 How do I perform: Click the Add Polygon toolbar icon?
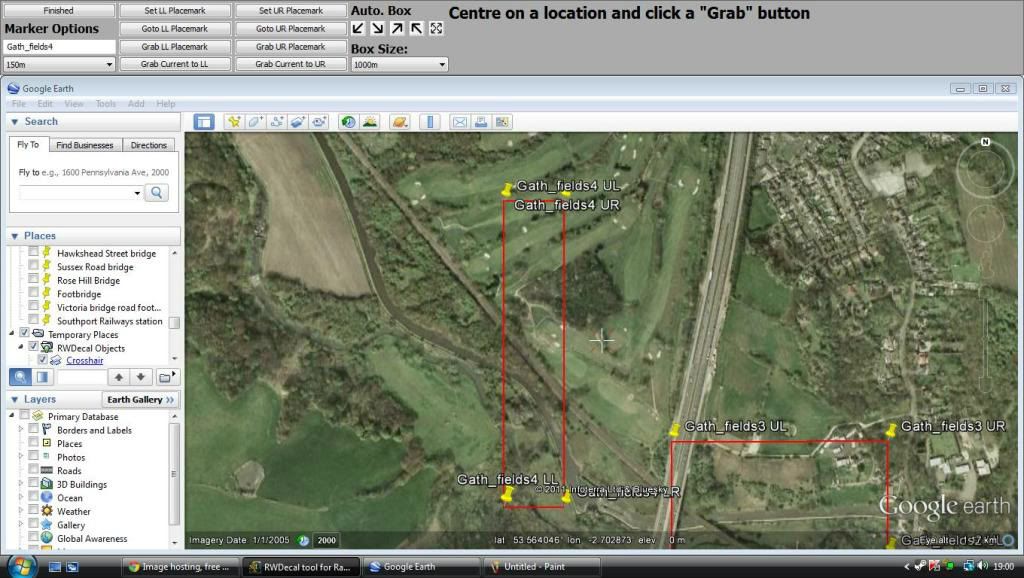[x=255, y=122]
